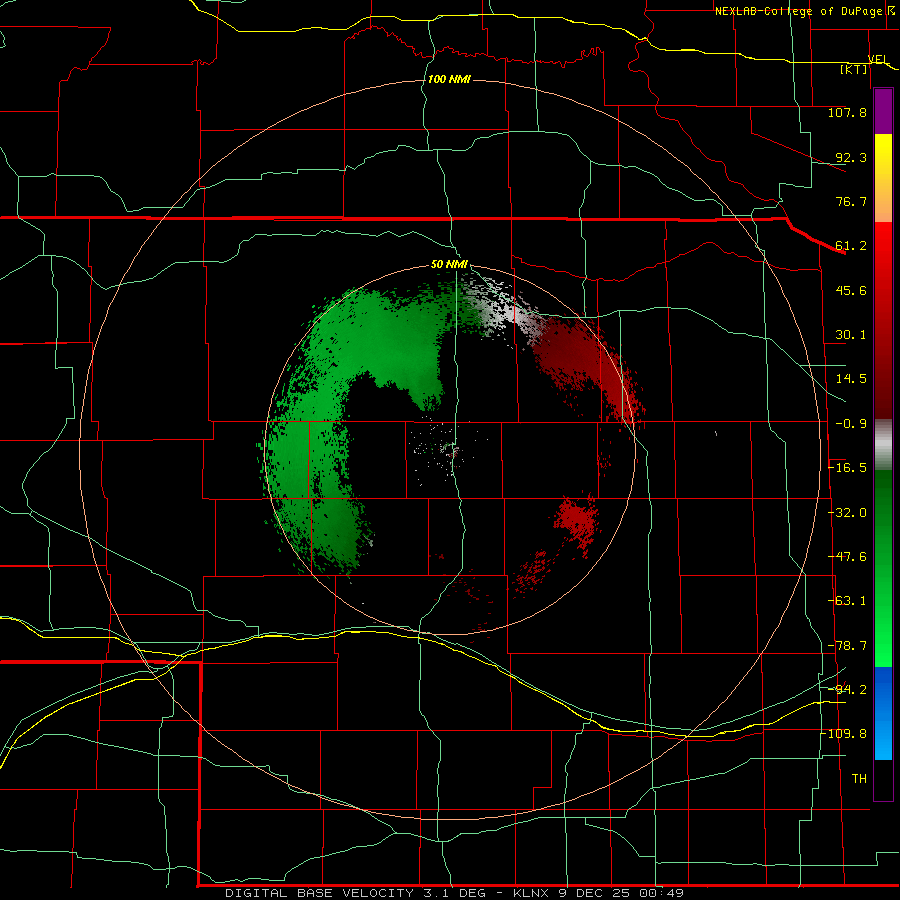Click the -63.1 legend value

click(x=847, y=601)
